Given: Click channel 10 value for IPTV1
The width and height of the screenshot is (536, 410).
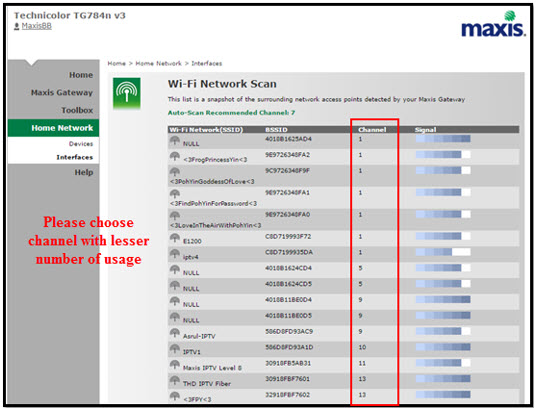Looking at the screenshot, I should (362, 347).
